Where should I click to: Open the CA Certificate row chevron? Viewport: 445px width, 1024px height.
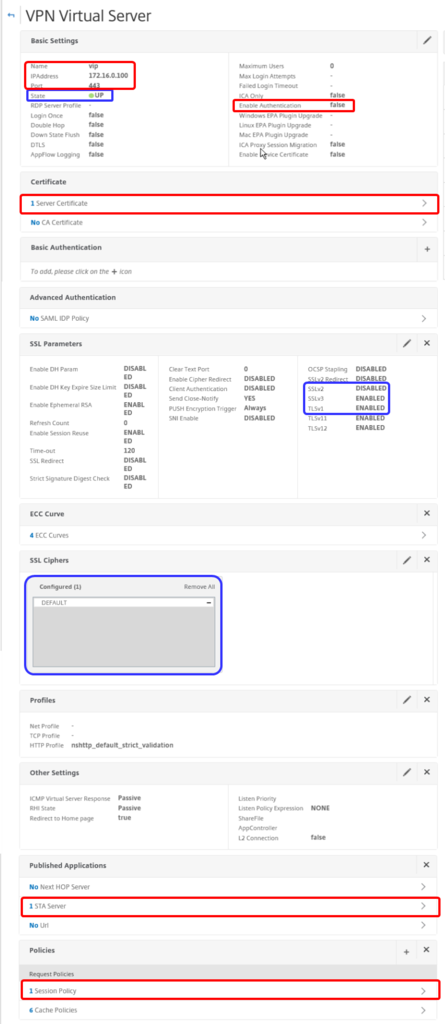(424, 223)
